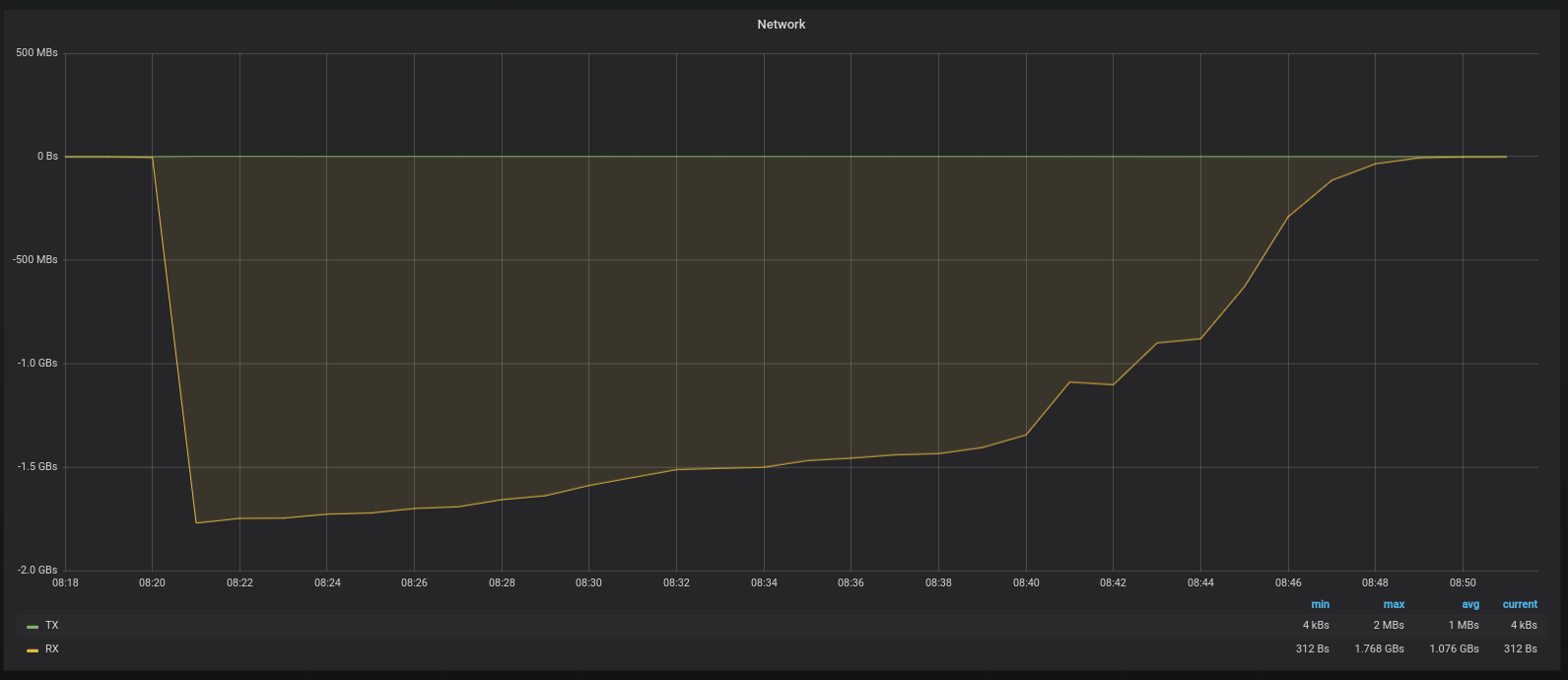
Task: Click the 500 MBs y-axis label
Action: [x=36, y=53]
